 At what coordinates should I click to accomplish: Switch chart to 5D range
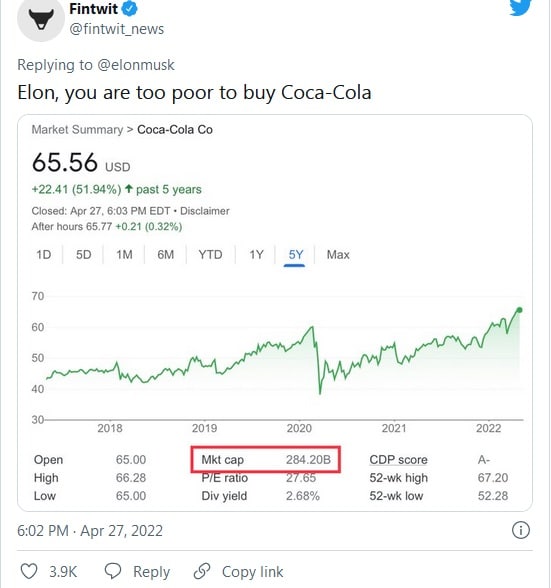click(x=84, y=255)
